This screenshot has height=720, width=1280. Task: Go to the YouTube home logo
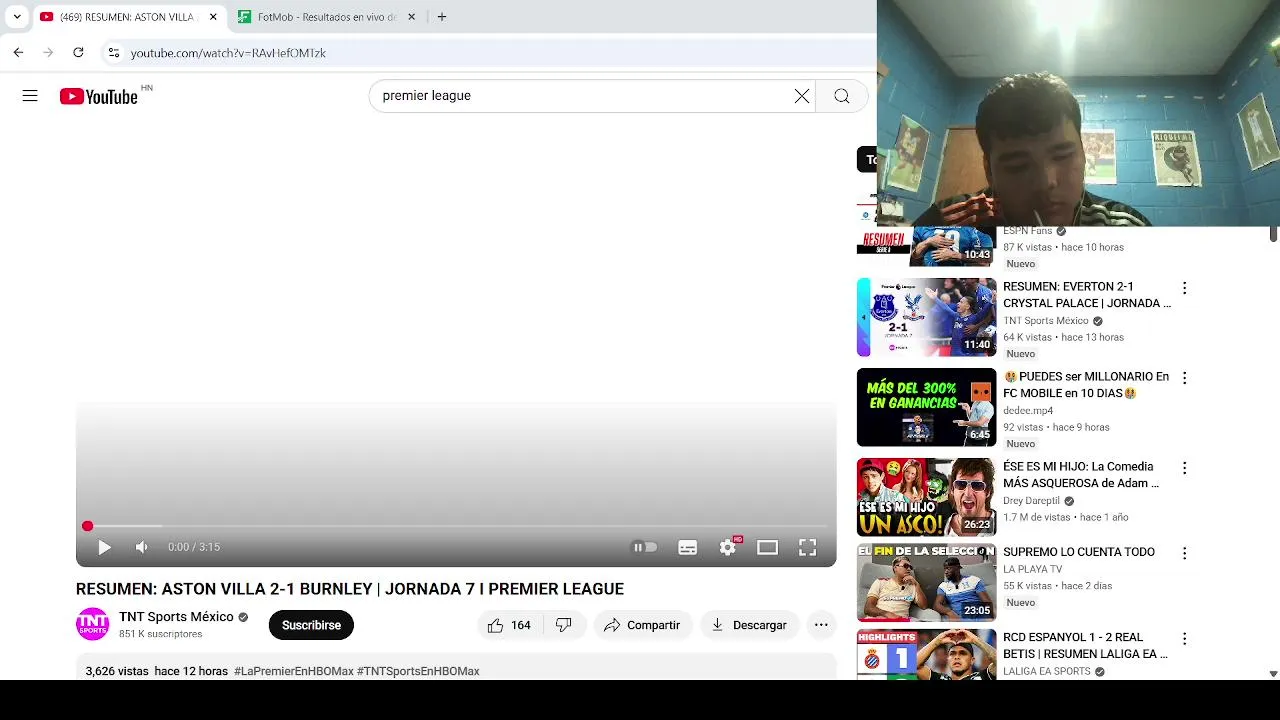pyautogui.click(x=98, y=96)
